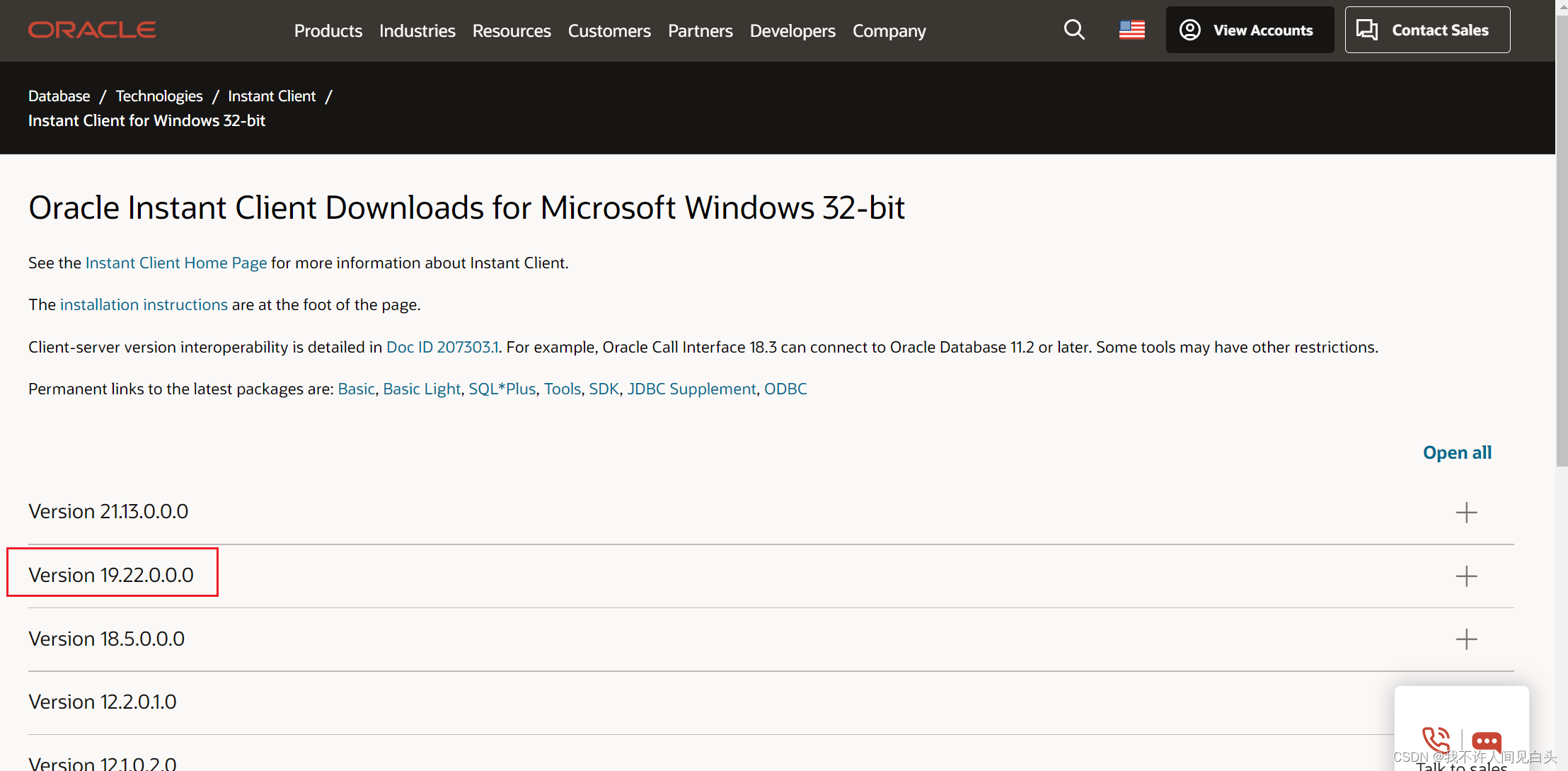Viewport: 1568px width, 771px height.
Task: Go to Technologies breadcrumb
Action: 159,96
